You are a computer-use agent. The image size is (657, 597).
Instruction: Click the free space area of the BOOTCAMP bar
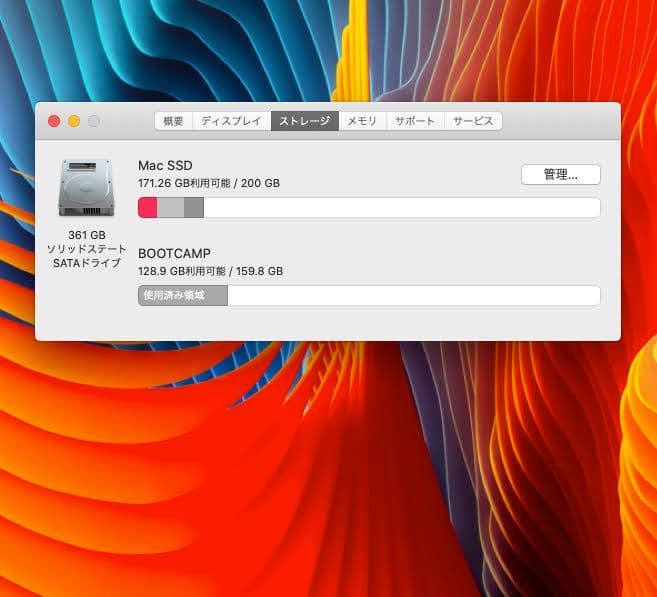[414, 295]
